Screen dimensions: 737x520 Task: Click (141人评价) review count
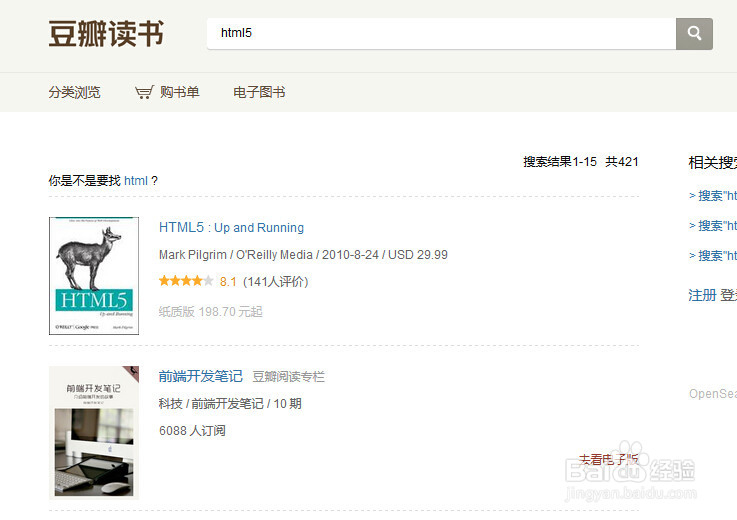(275, 282)
